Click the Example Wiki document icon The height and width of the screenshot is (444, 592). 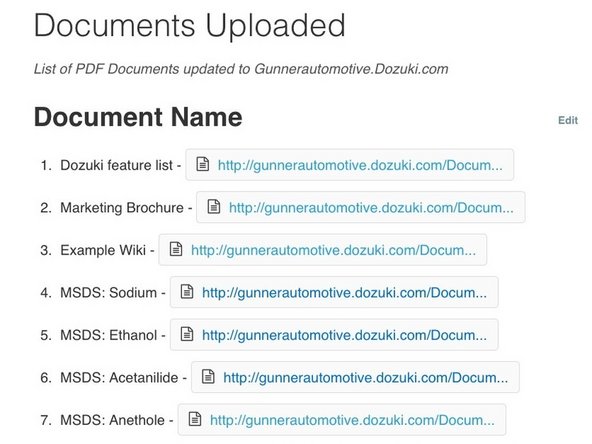176,249
